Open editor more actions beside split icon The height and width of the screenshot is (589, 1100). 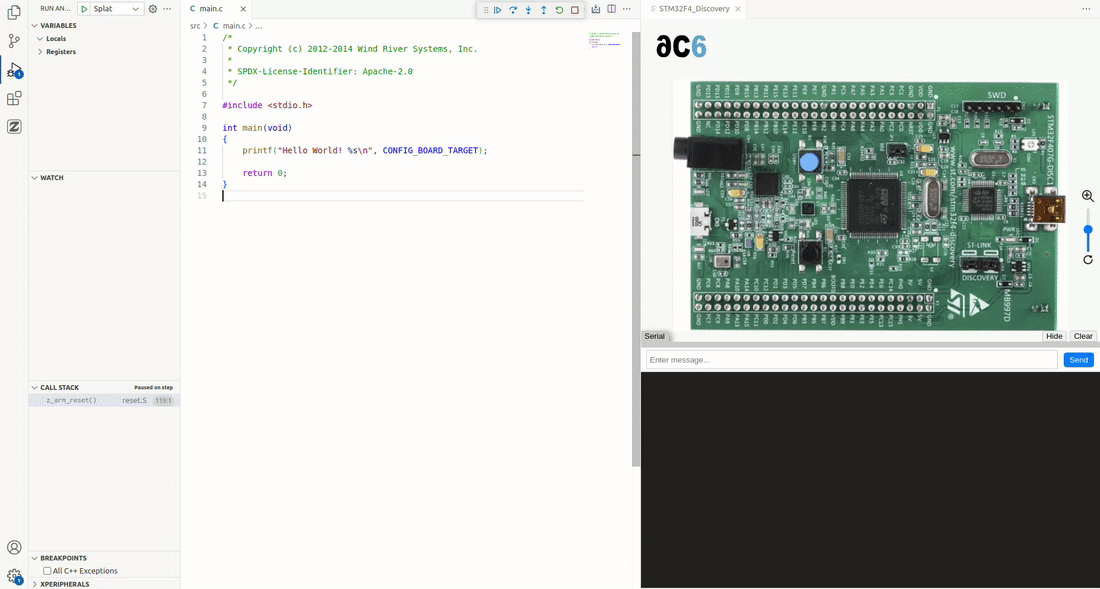[x=626, y=9]
